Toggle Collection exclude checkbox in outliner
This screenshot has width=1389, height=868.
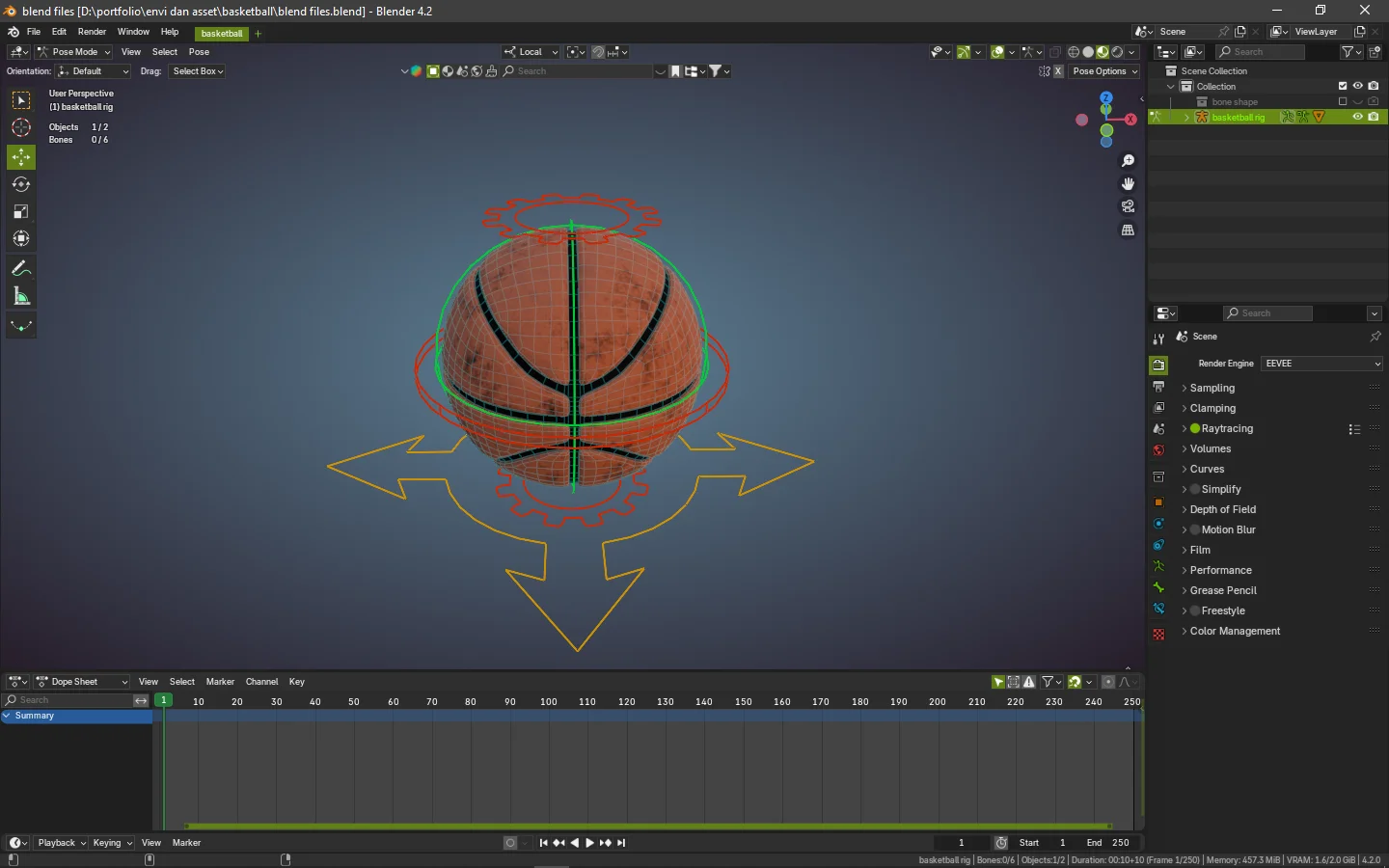1342,86
